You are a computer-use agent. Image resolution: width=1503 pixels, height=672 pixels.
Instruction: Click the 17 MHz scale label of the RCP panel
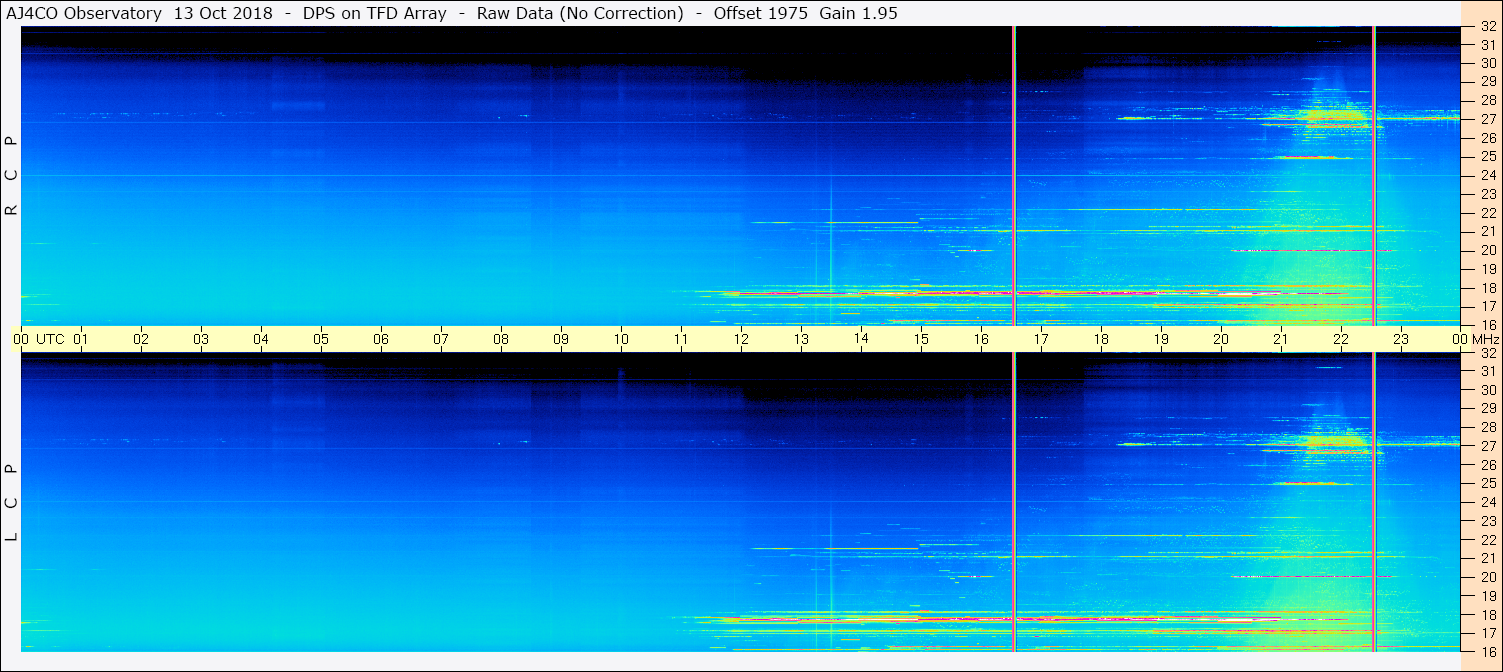click(1488, 306)
